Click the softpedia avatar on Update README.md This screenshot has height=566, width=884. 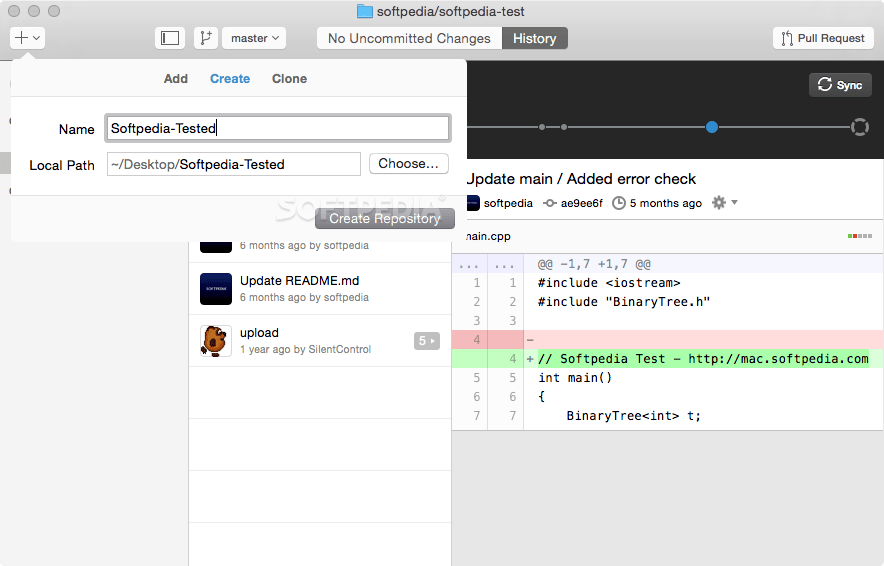[216, 289]
